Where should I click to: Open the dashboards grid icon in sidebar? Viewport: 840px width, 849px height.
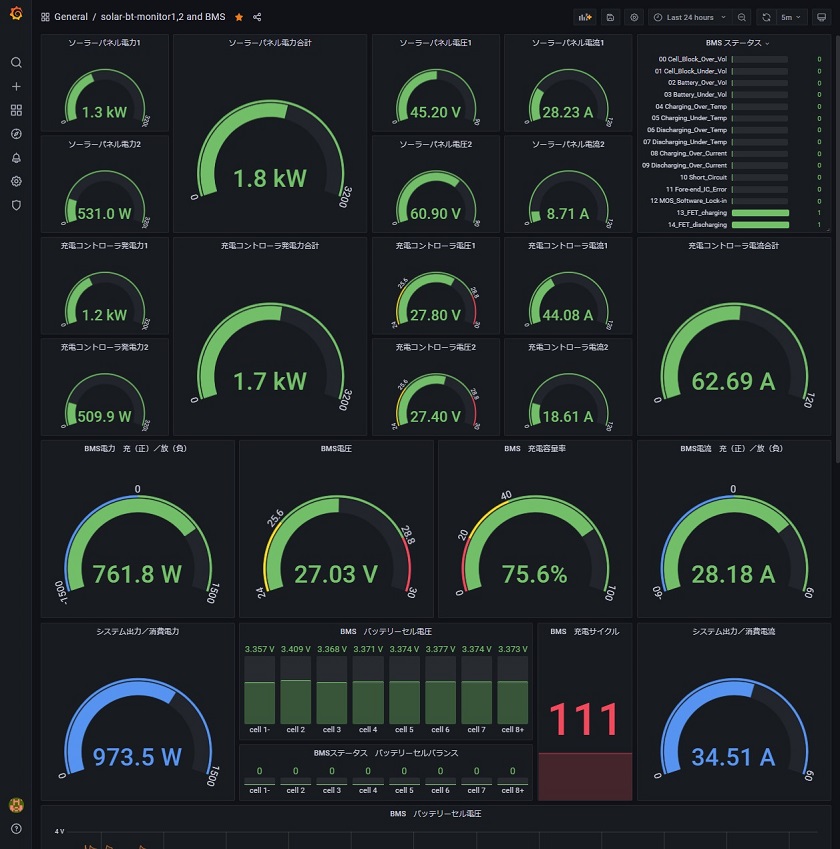pos(16,110)
